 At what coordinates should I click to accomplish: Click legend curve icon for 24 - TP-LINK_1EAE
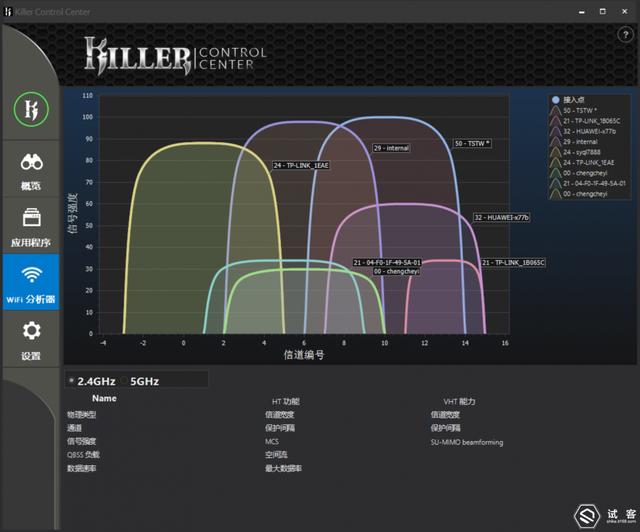pyautogui.click(x=555, y=163)
